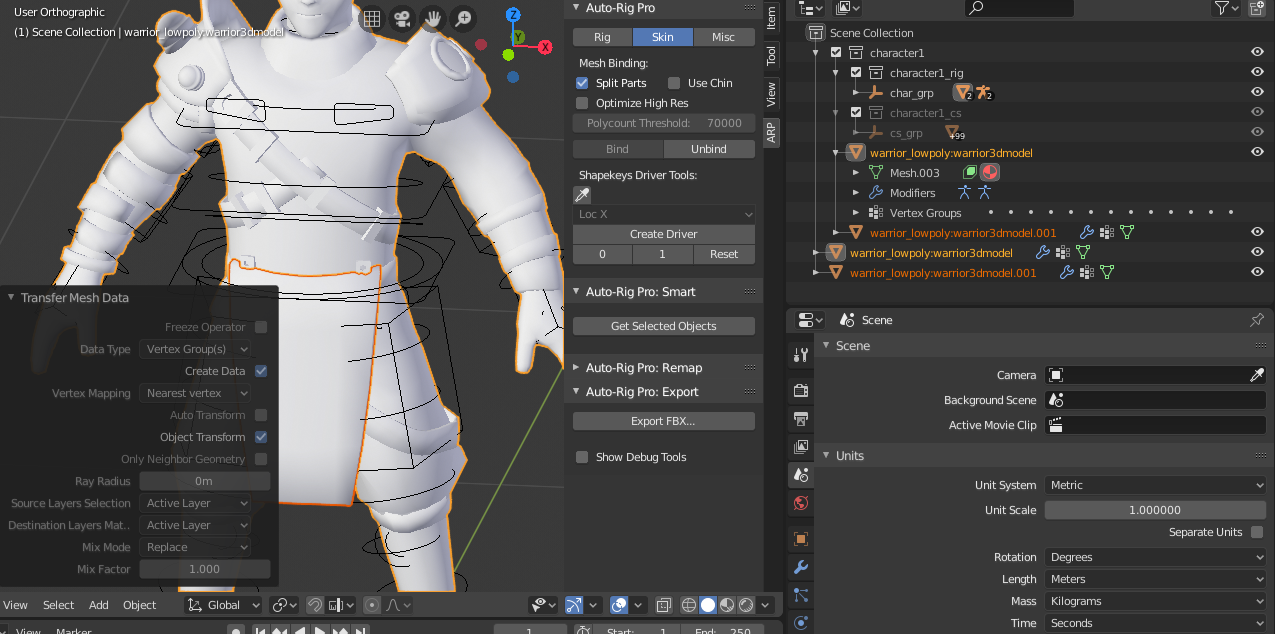The image size is (1275, 634).
Task: Open the World properties tab
Action: [800, 502]
